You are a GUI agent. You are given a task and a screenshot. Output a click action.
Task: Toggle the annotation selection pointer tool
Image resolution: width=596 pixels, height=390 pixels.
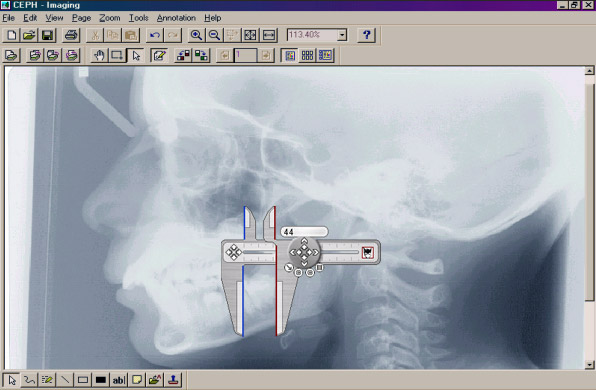pos(12,380)
